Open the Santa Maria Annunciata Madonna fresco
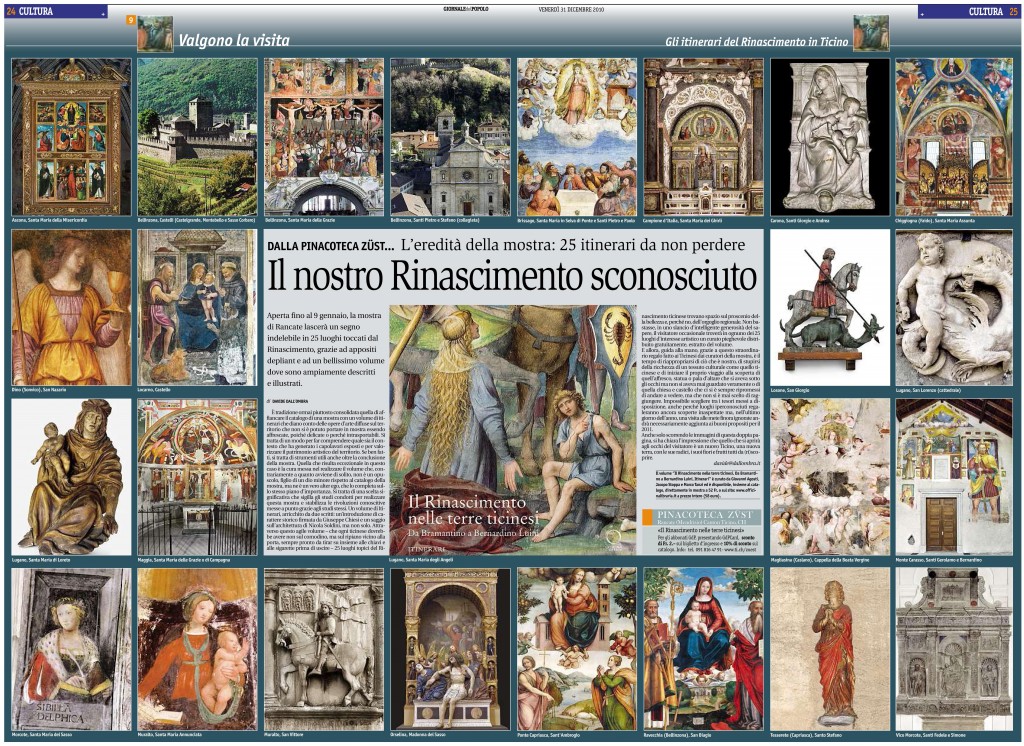 [197, 649]
